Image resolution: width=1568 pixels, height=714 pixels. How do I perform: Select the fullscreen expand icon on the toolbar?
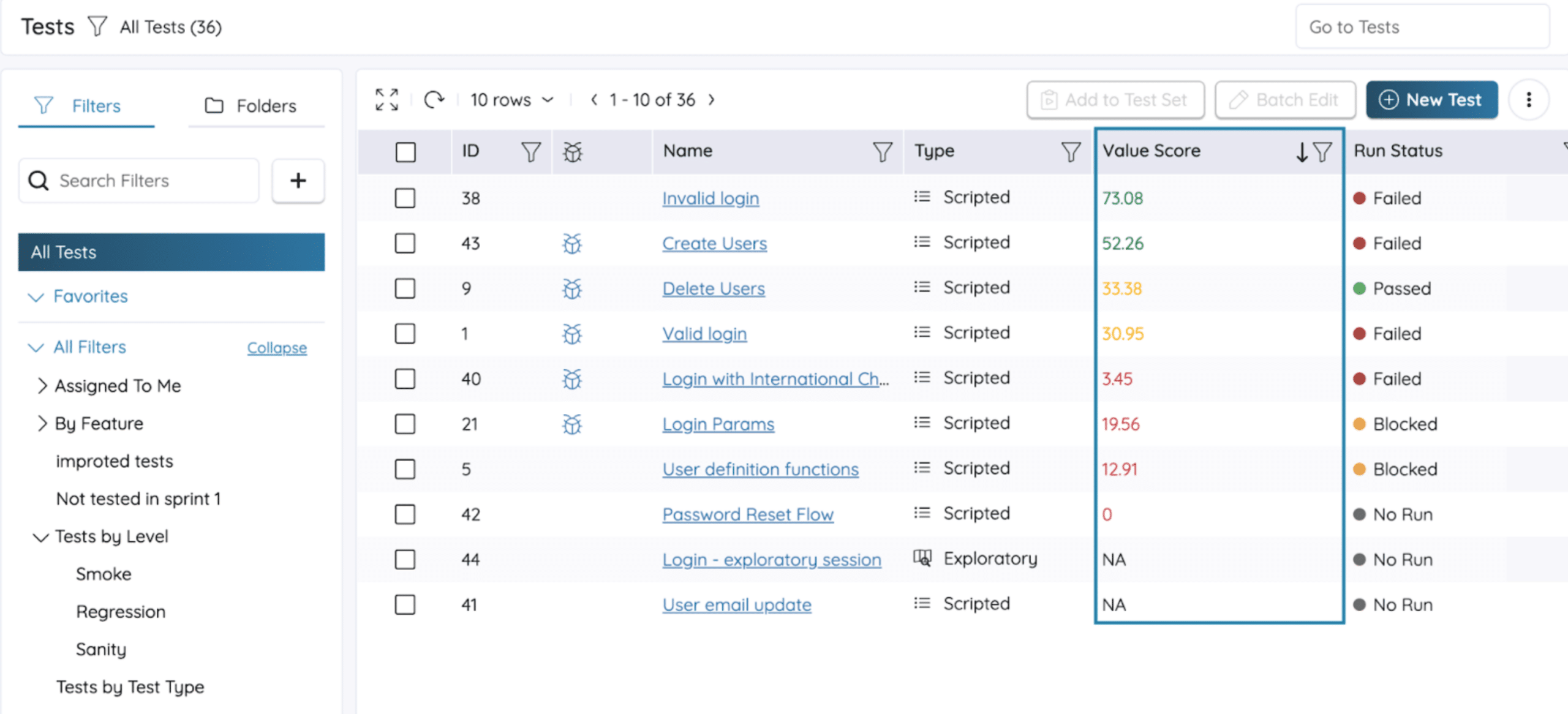(x=386, y=99)
